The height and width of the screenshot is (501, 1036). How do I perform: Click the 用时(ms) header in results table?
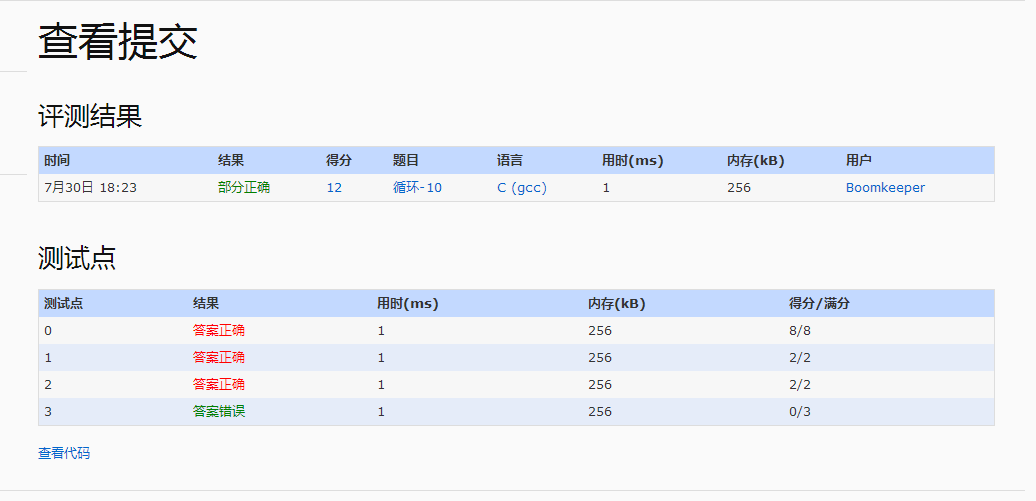(x=632, y=161)
